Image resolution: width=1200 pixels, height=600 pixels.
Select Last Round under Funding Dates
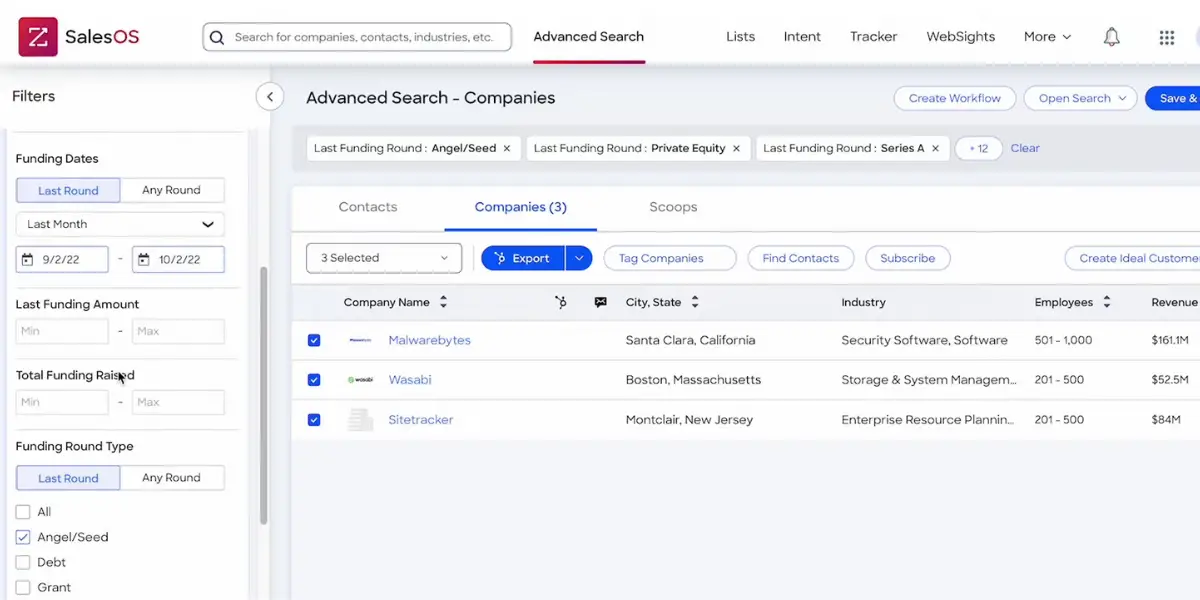pos(68,190)
